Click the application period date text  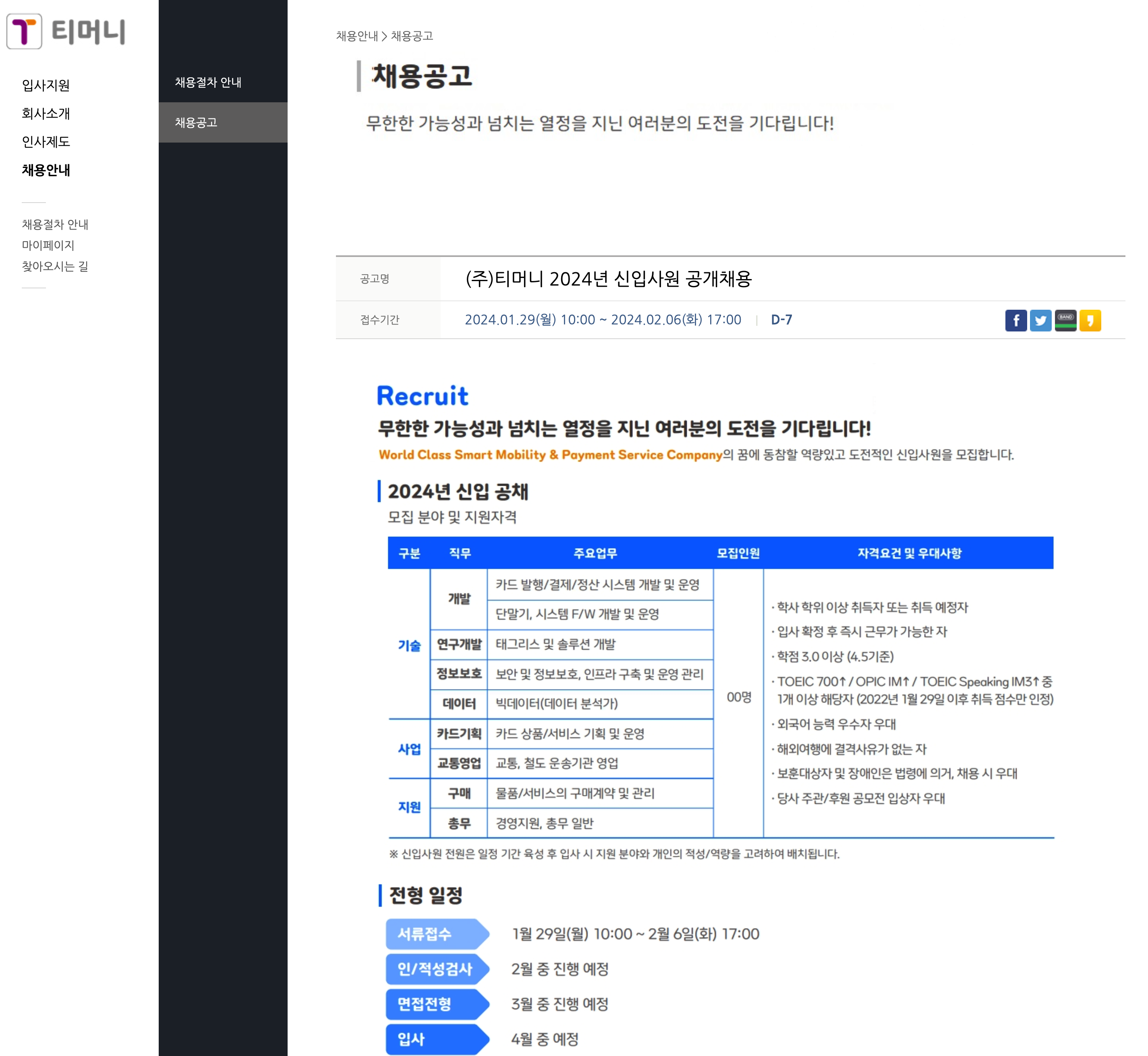(x=602, y=319)
